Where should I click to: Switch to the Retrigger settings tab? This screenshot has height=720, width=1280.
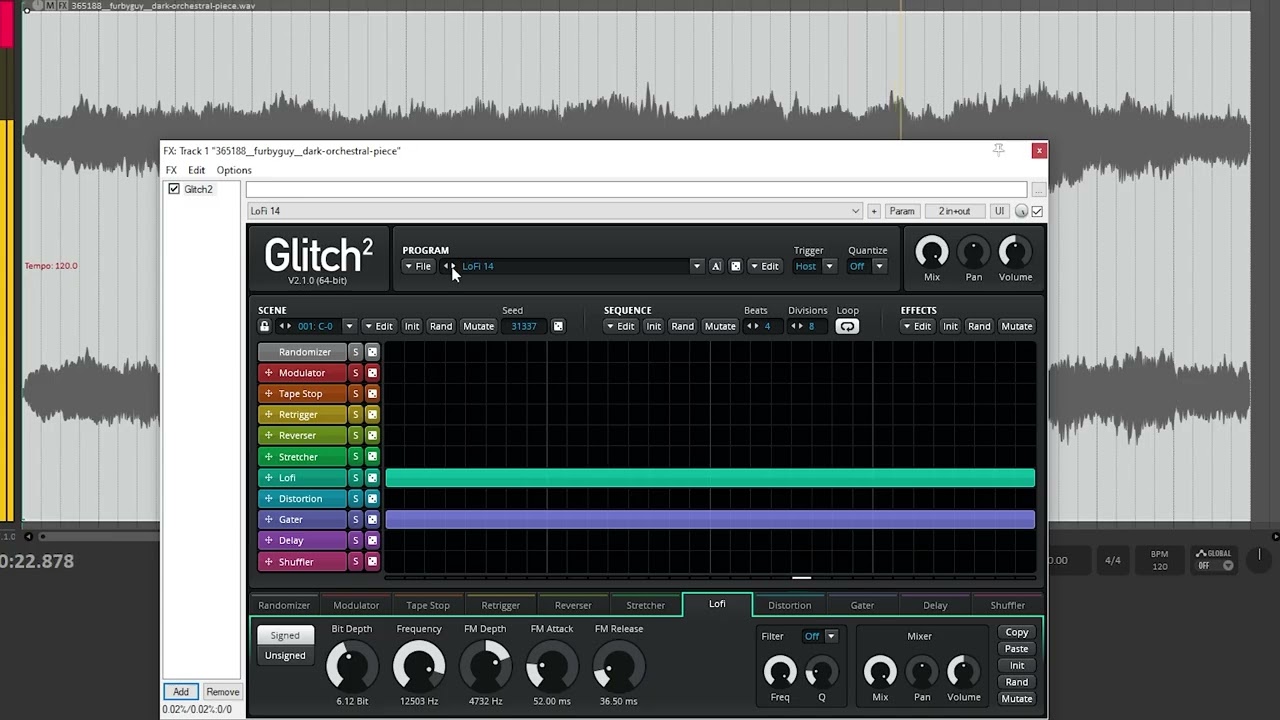point(500,605)
